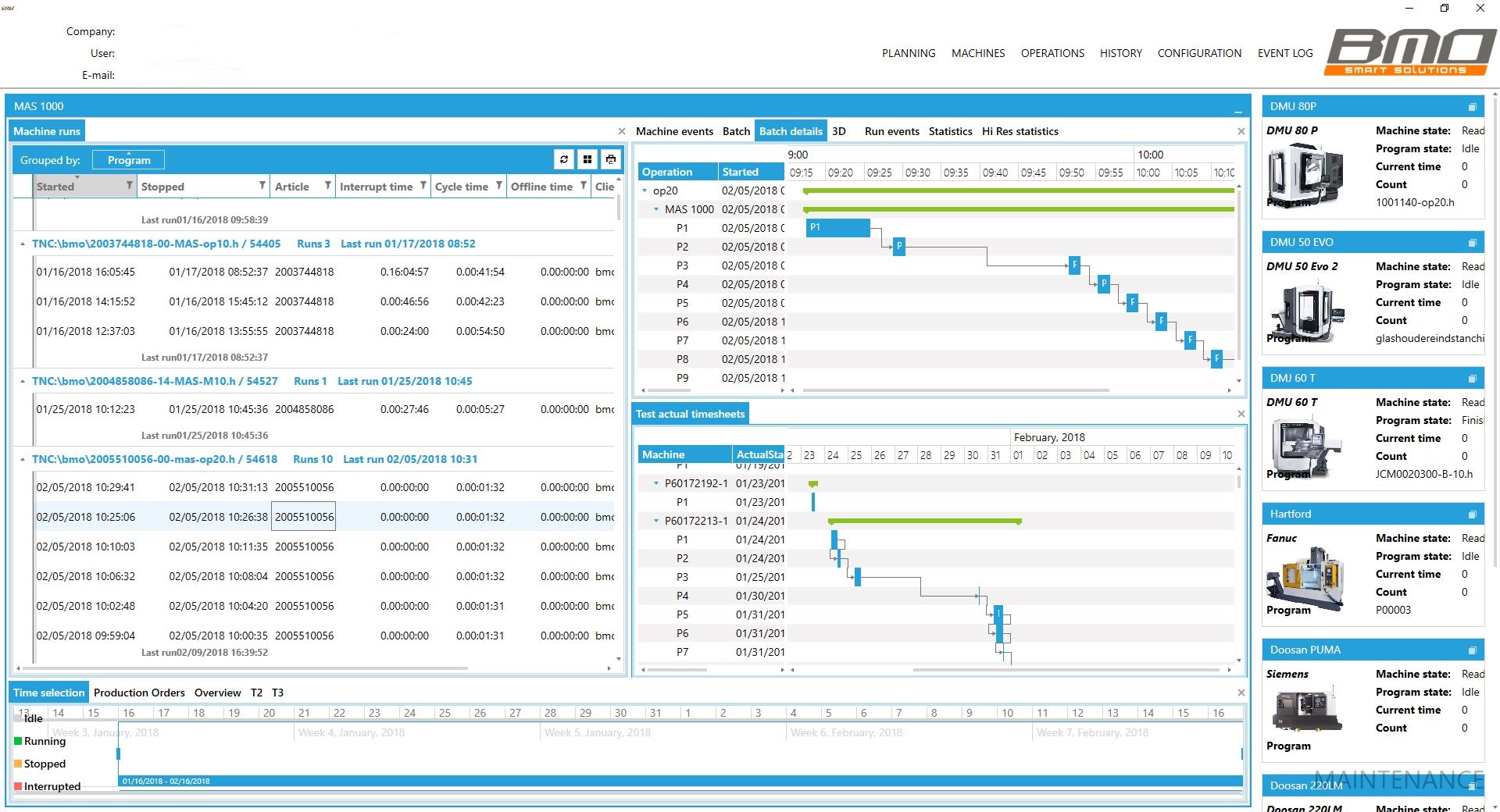Click the refresh icon in Machine runs toolbar

point(564,160)
